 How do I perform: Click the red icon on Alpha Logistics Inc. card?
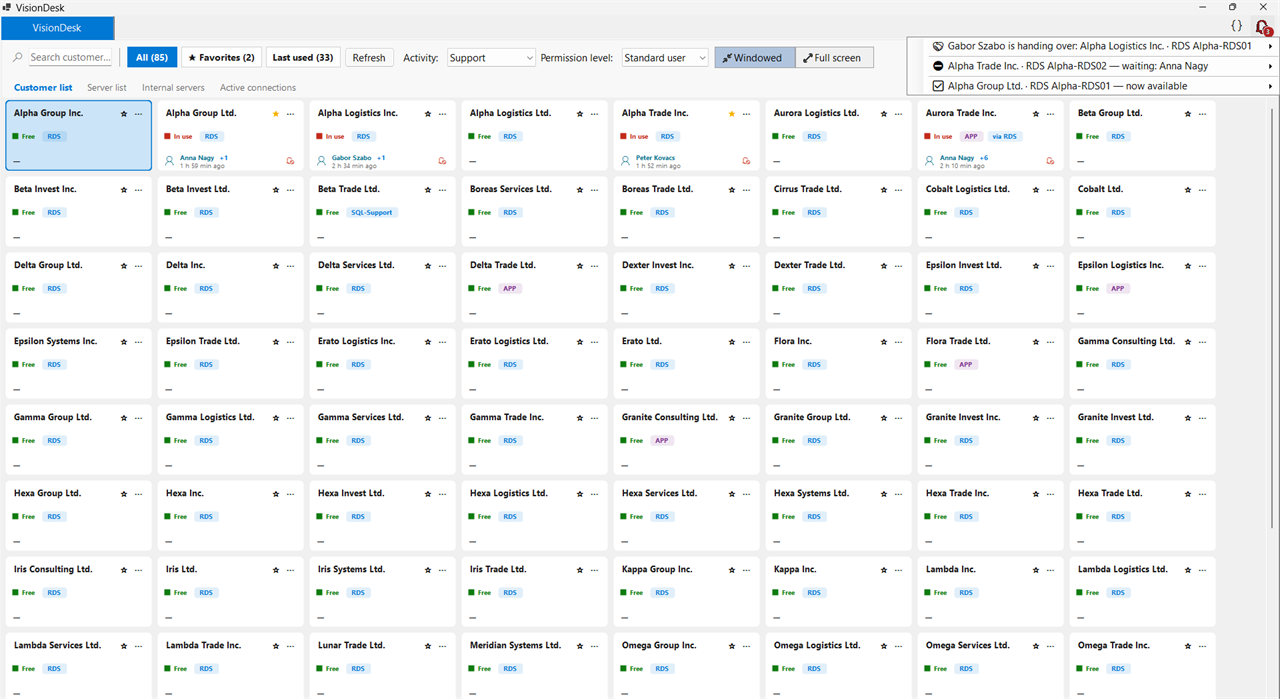coord(442,160)
